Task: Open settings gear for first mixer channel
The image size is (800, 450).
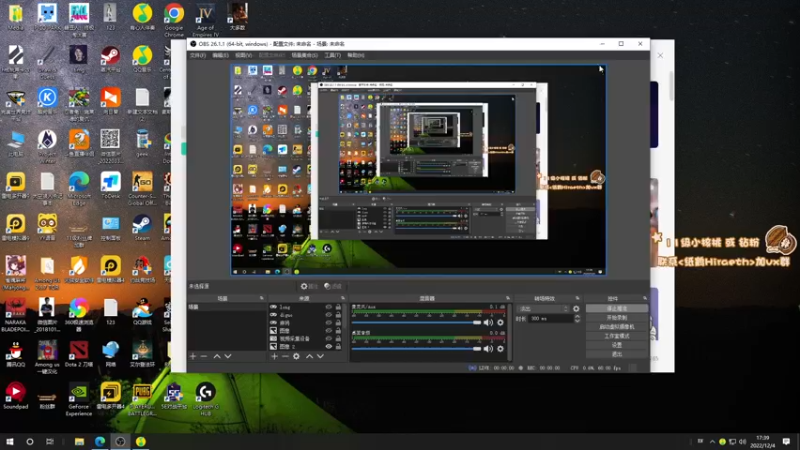Action: tap(500, 322)
